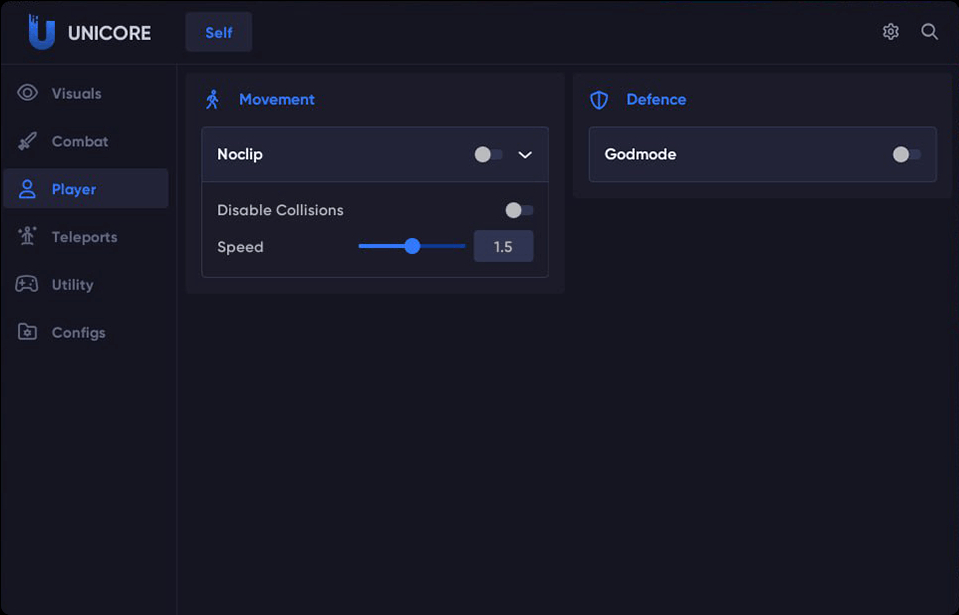The image size is (959, 615).
Task: Click the Teleports sidebar icon
Action: pyautogui.click(x=28, y=236)
